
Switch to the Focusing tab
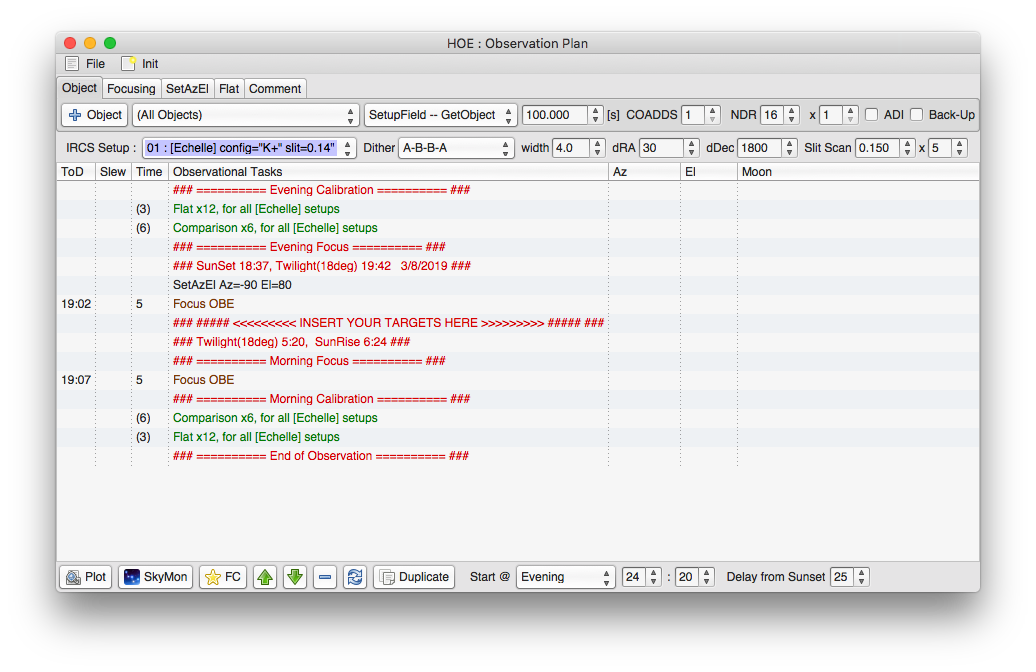click(x=131, y=88)
